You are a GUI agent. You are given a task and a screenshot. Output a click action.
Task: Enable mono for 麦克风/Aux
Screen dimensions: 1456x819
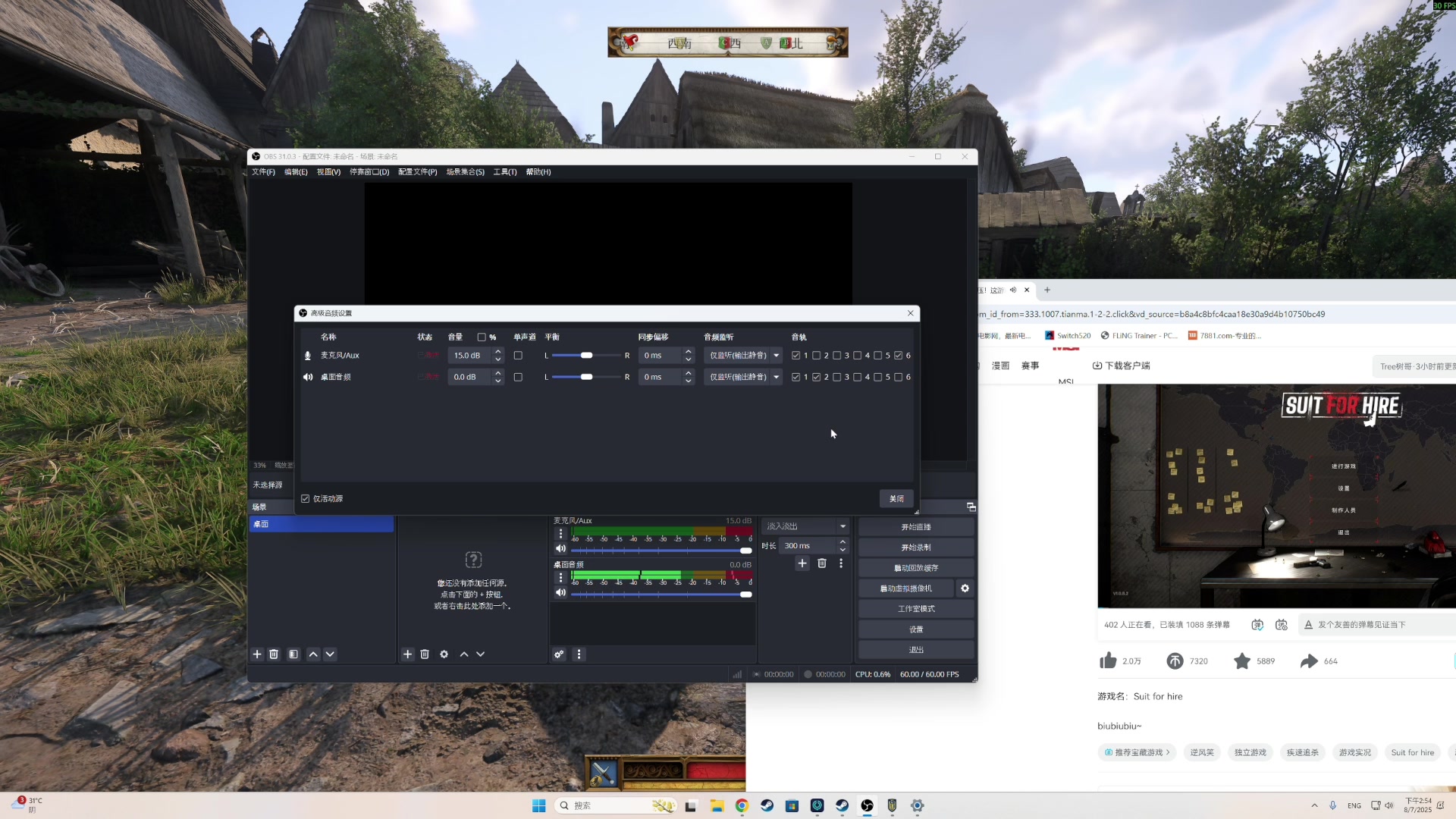(x=518, y=356)
